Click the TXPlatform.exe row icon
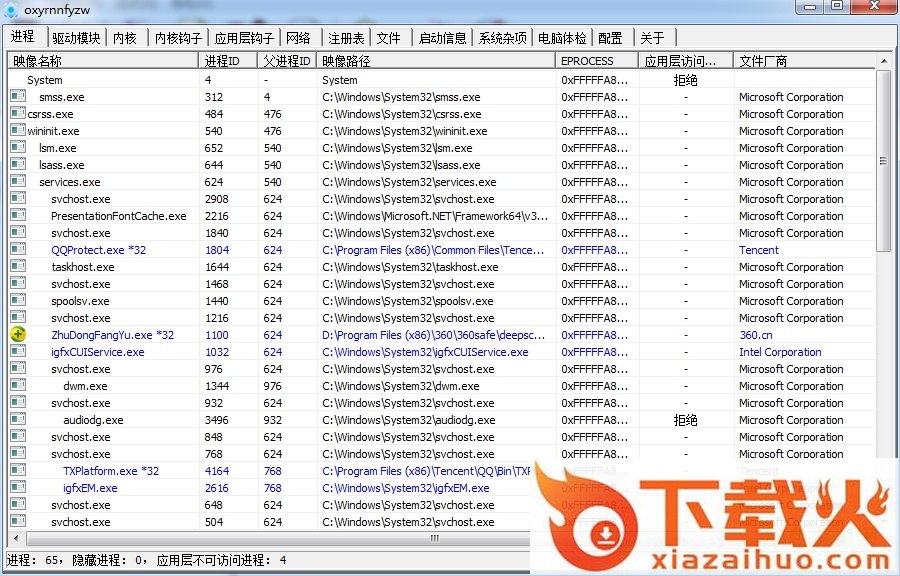 click(18, 470)
